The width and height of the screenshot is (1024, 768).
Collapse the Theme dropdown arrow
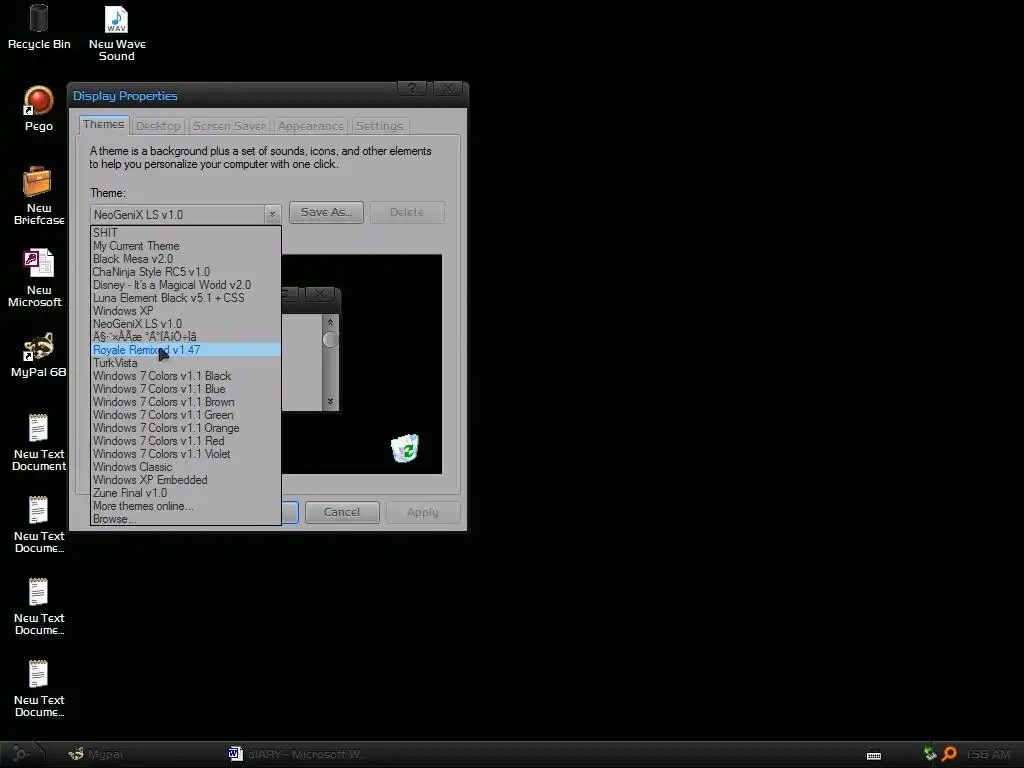coord(272,214)
